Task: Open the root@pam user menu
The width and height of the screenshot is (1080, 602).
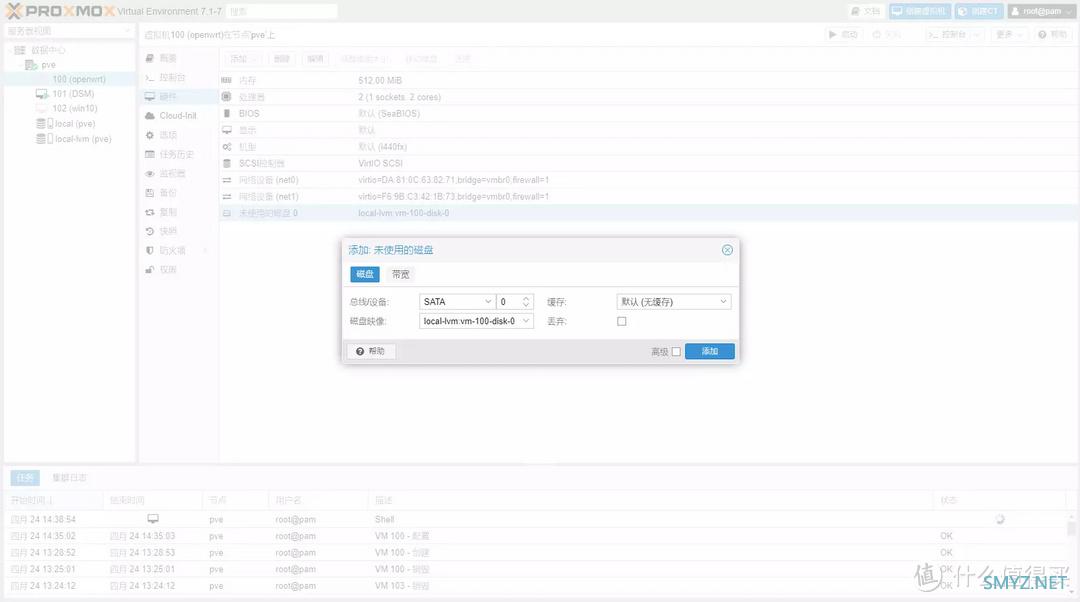Action: click(x=1042, y=11)
